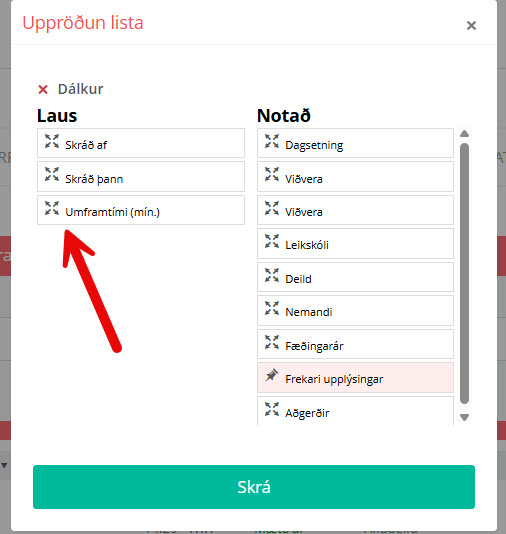
Task: Click the move icon beside Skráð þann
Action: (52, 174)
